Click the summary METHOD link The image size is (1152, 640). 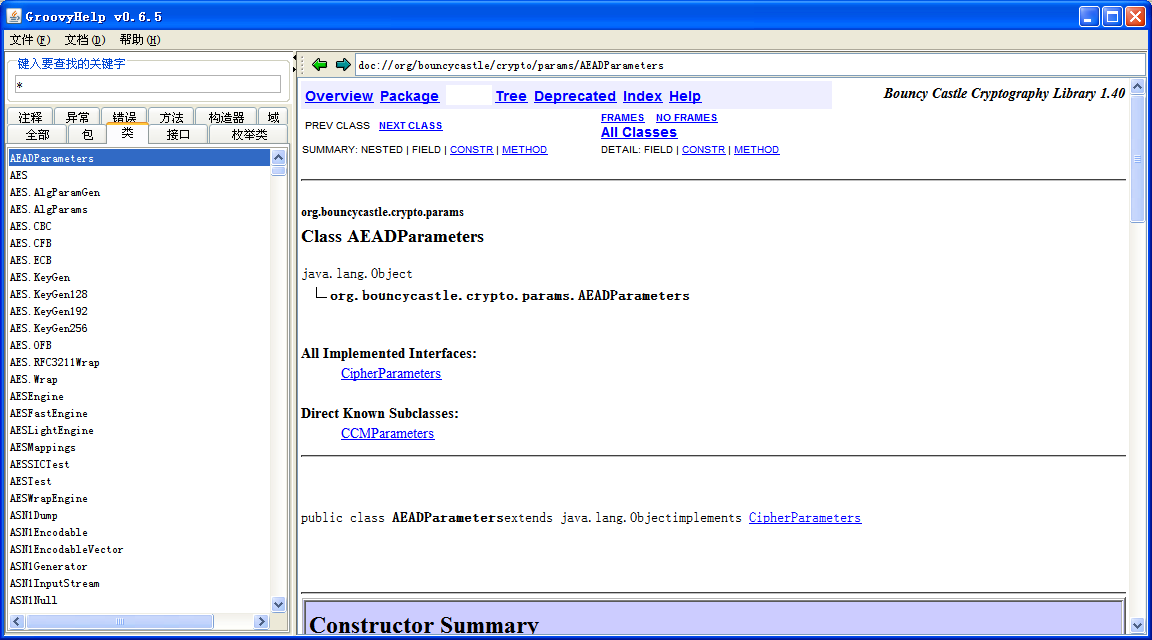coord(525,149)
